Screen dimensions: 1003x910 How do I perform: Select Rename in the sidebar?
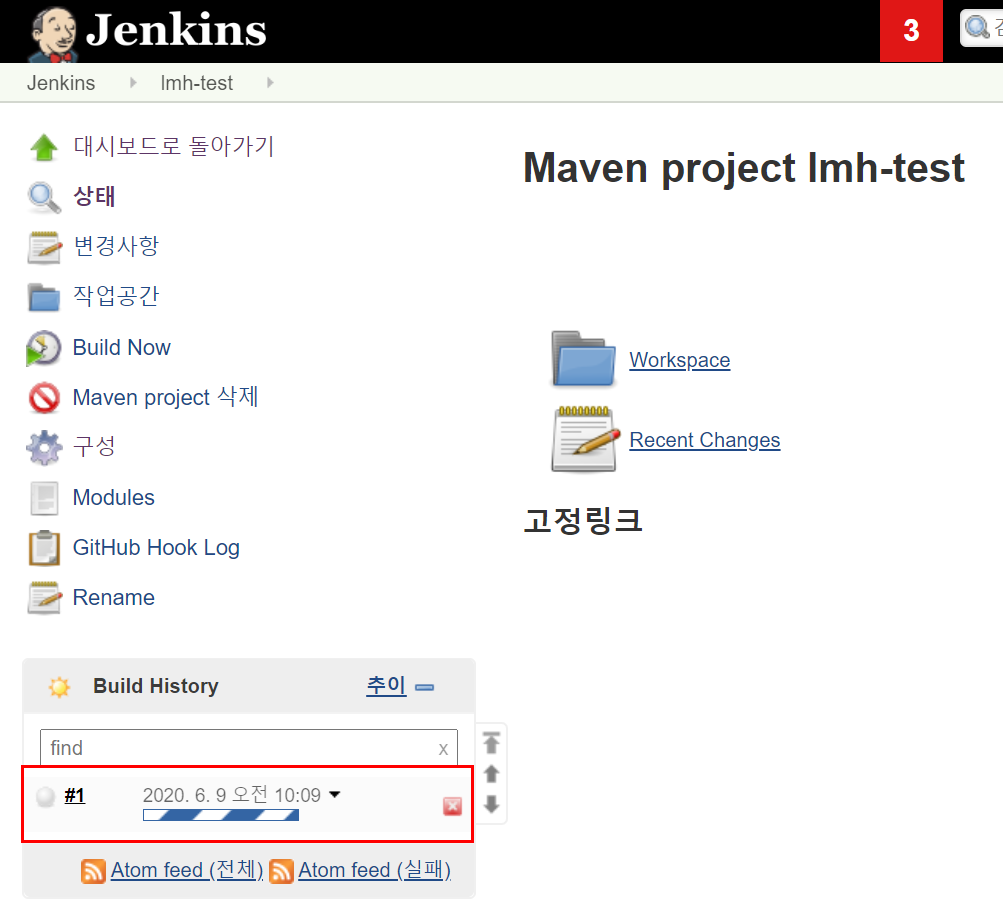tap(114, 597)
